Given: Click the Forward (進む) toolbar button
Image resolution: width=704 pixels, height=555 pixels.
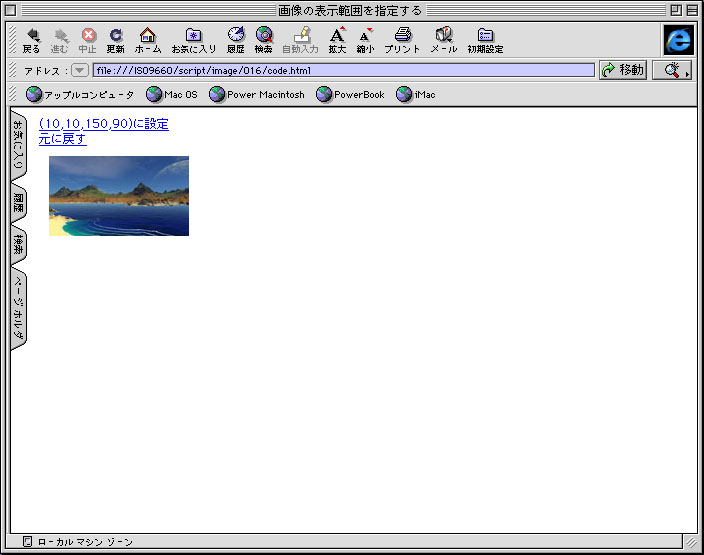Looking at the screenshot, I should [59, 40].
